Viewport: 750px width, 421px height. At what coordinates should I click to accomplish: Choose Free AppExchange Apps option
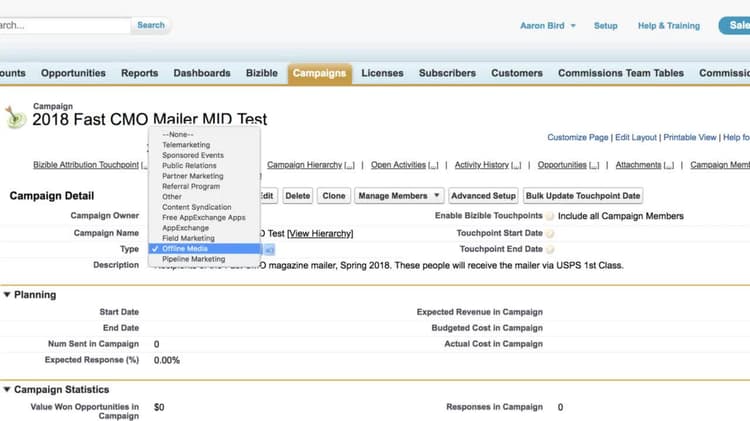[x=204, y=217]
